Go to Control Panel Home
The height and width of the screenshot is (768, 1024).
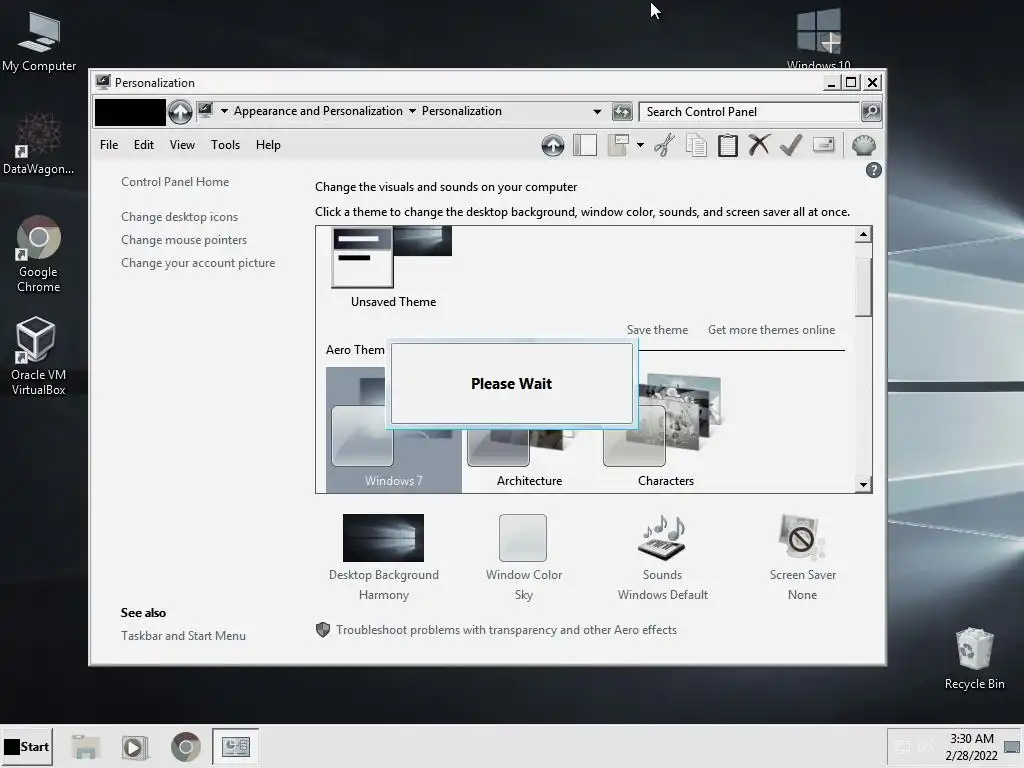pos(175,182)
